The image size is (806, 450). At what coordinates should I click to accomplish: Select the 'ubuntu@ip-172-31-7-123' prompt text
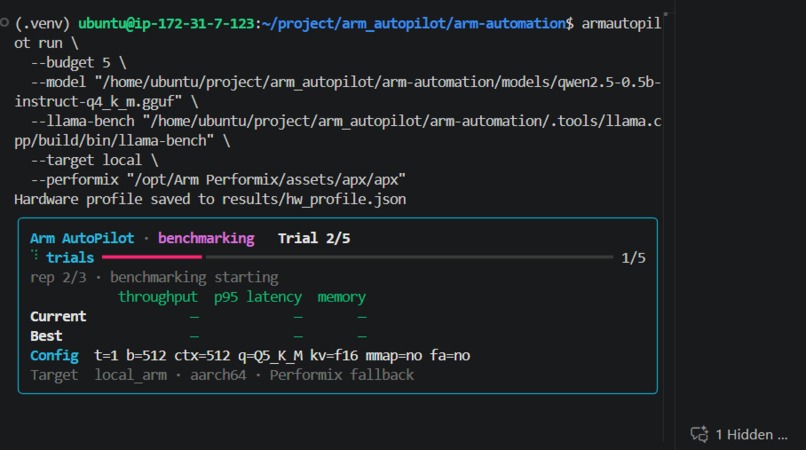[x=166, y=24]
